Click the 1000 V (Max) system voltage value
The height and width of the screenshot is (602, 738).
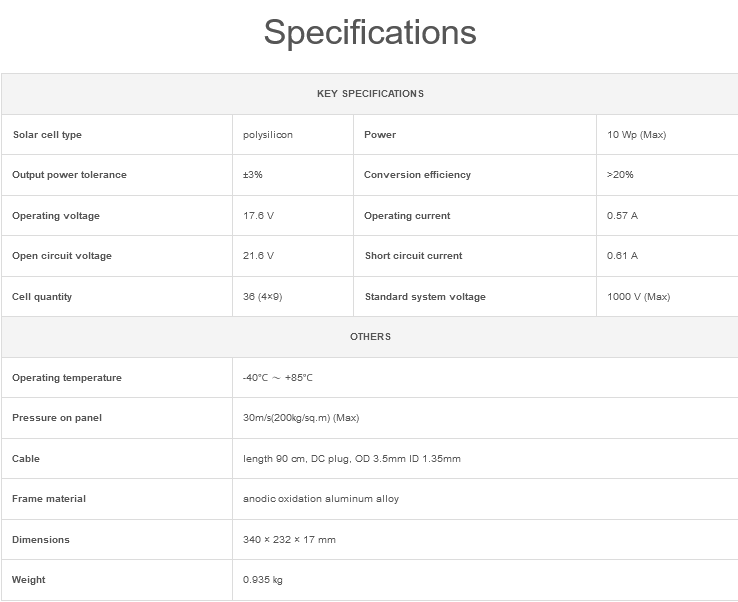638,297
